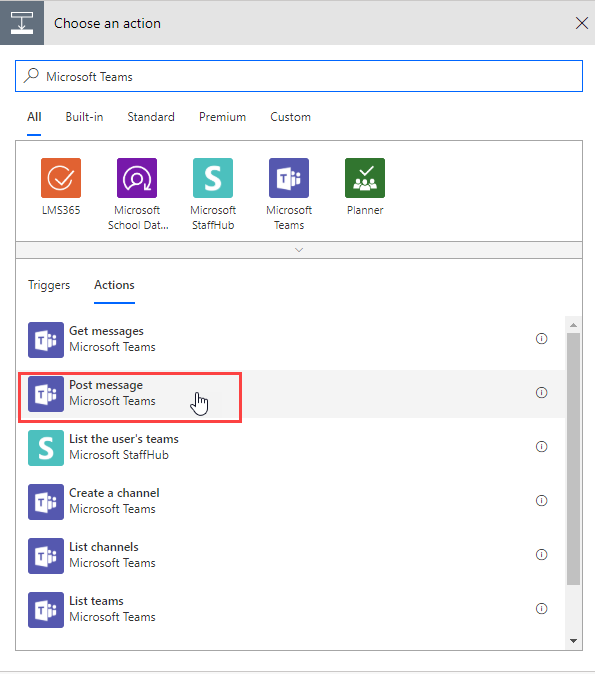Click the scrollbar down arrow in actions list
The width and height of the screenshot is (595, 674).
(573, 640)
